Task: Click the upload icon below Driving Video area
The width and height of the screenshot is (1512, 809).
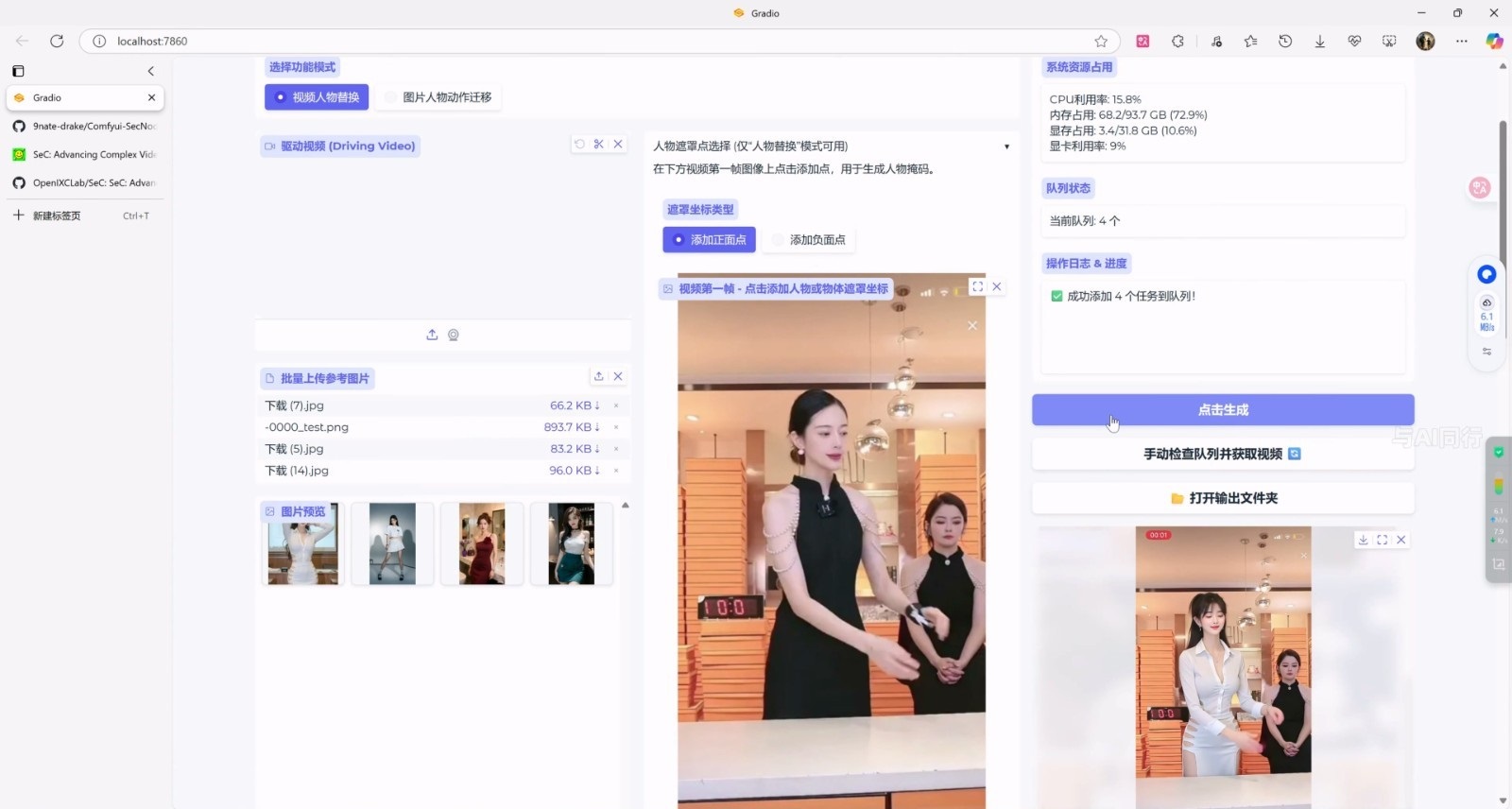Action: coord(432,335)
